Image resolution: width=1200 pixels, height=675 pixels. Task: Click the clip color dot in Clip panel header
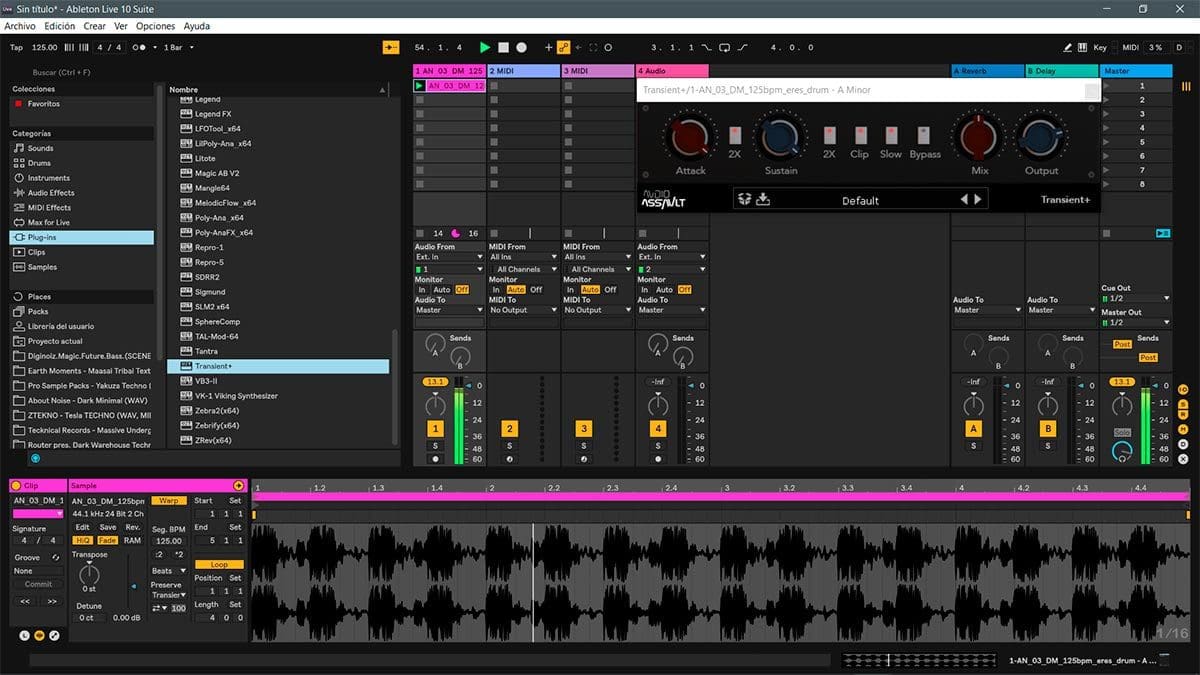[x=16, y=485]
